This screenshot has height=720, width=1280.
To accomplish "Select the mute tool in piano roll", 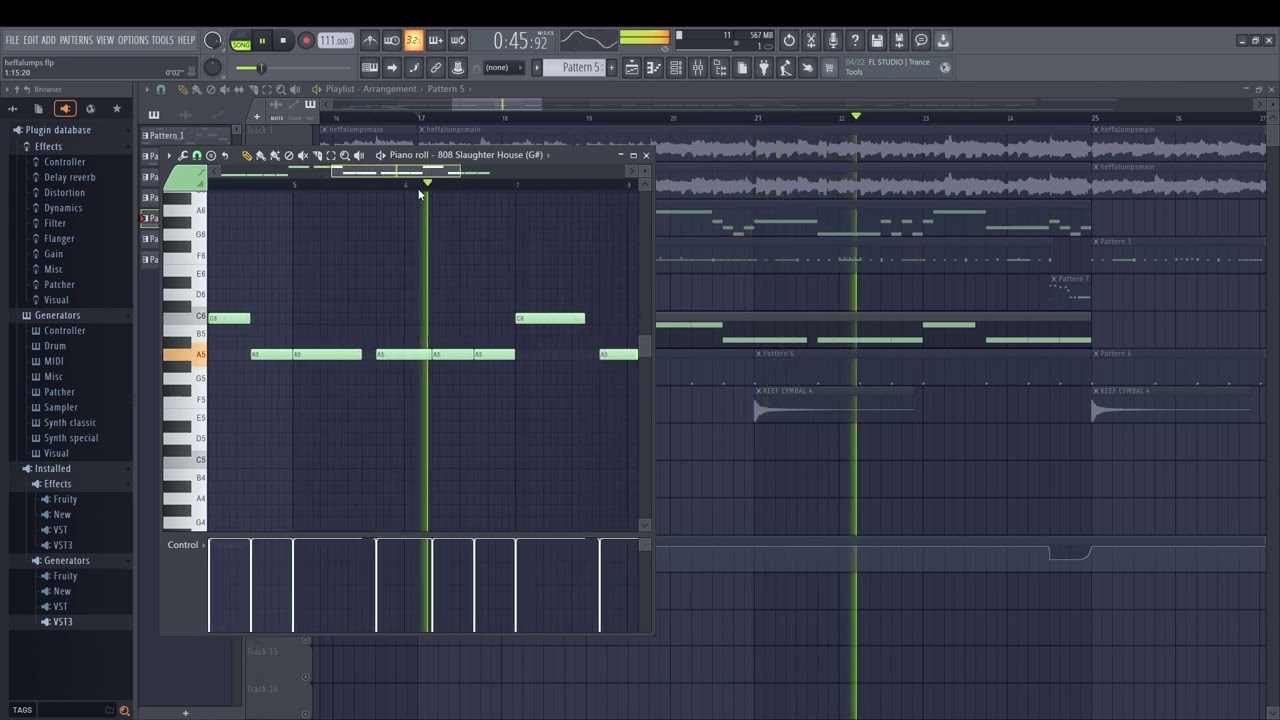I will coord(303,156).
